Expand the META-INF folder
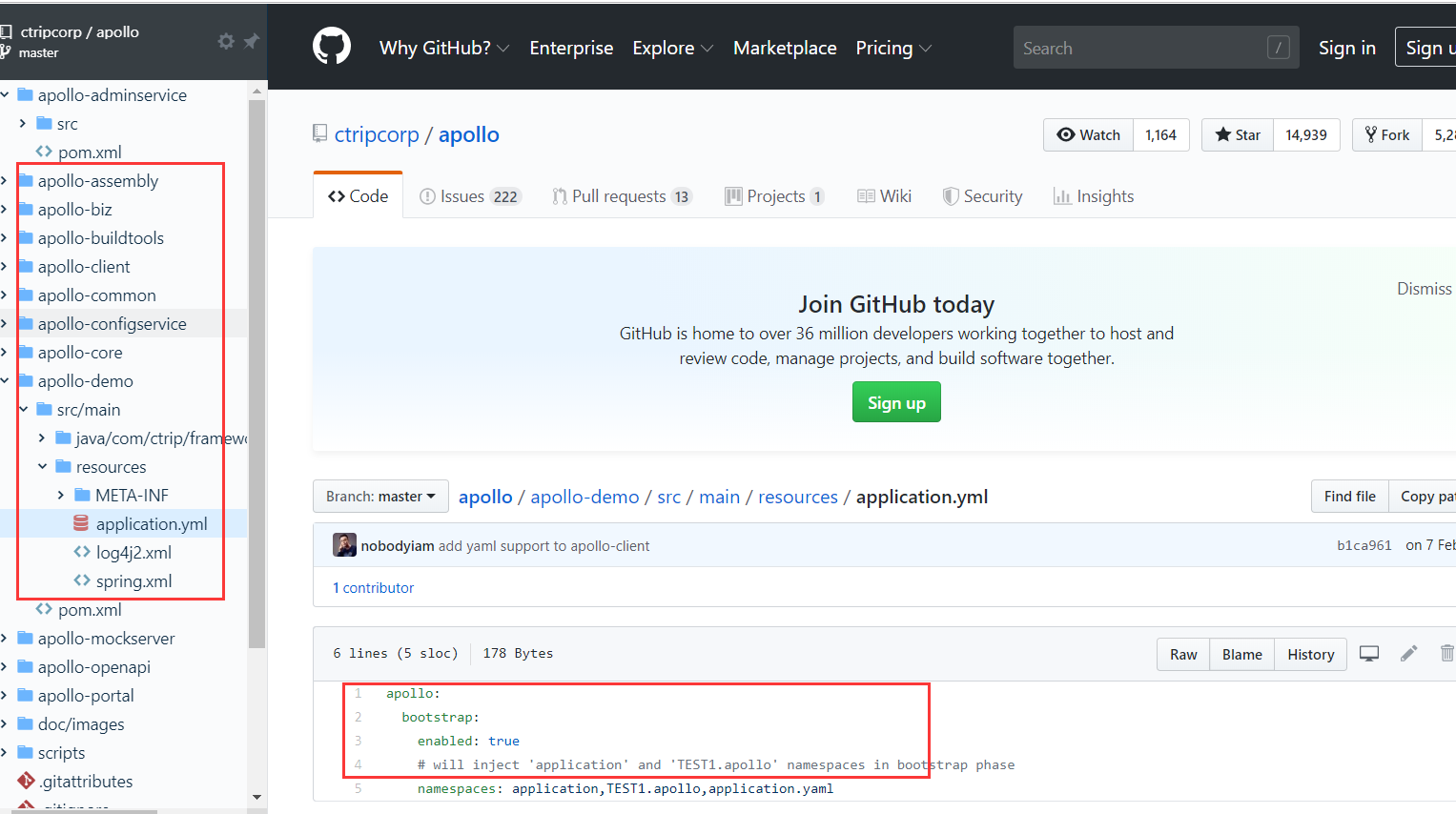Screen dimensions: 1456x814 coord(61,495)
